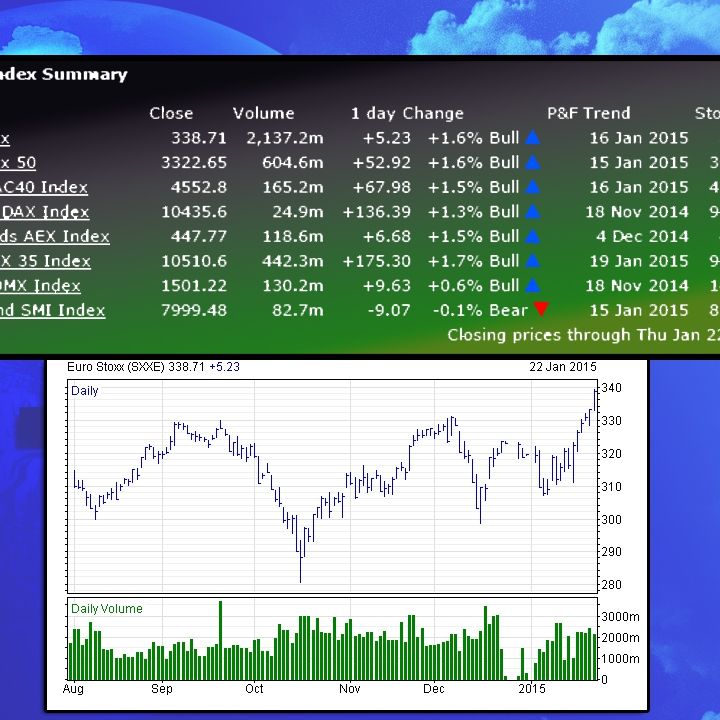Click the Daily price chart
720x720 pixels.
(332, 486)
